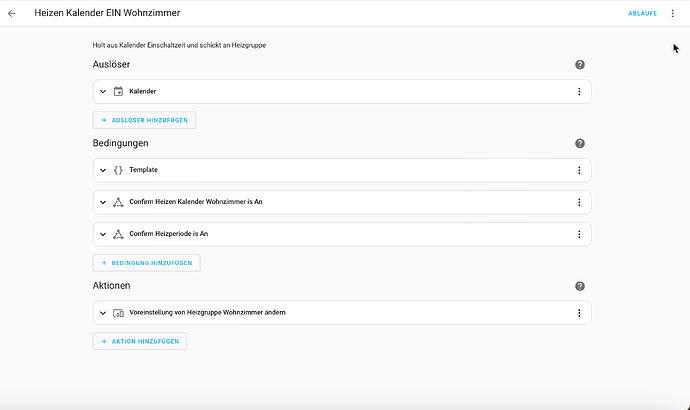This screenshot has width=690, height=410.
Task: Click Aktion hinzufügen button
Action: click(x=140, y=341)
